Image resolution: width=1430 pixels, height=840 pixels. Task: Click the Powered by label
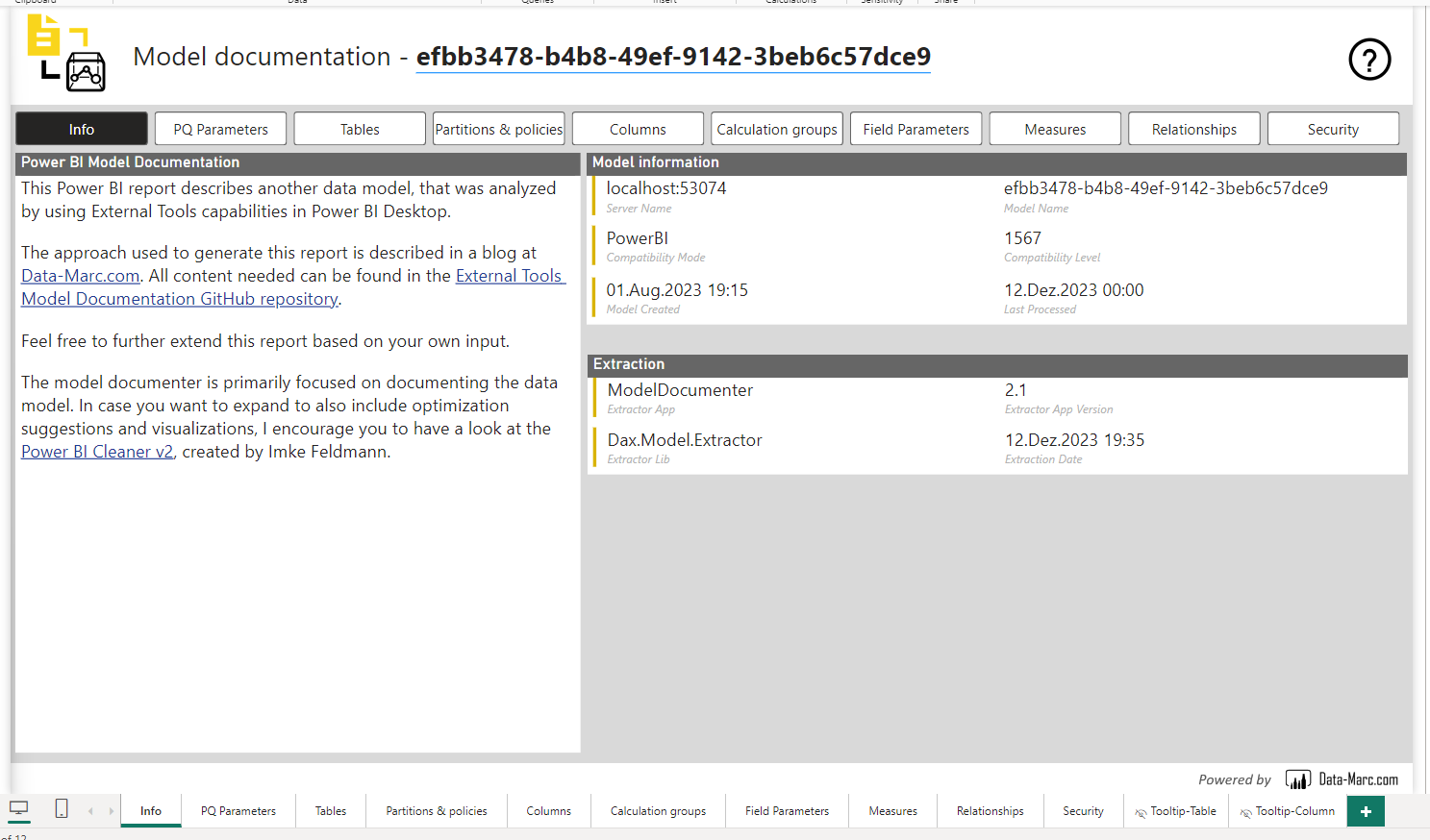1234,780
